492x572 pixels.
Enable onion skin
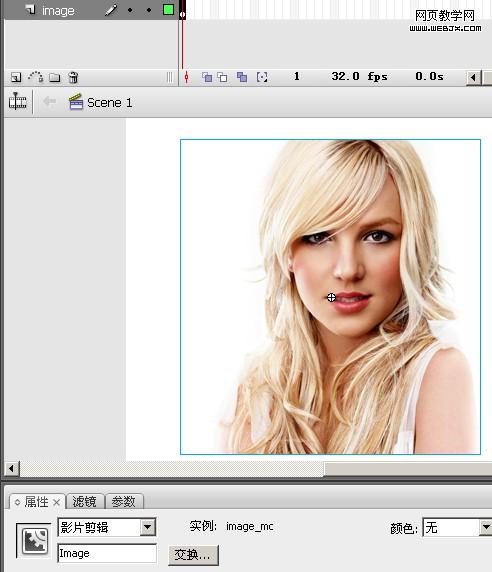(207, 77)
